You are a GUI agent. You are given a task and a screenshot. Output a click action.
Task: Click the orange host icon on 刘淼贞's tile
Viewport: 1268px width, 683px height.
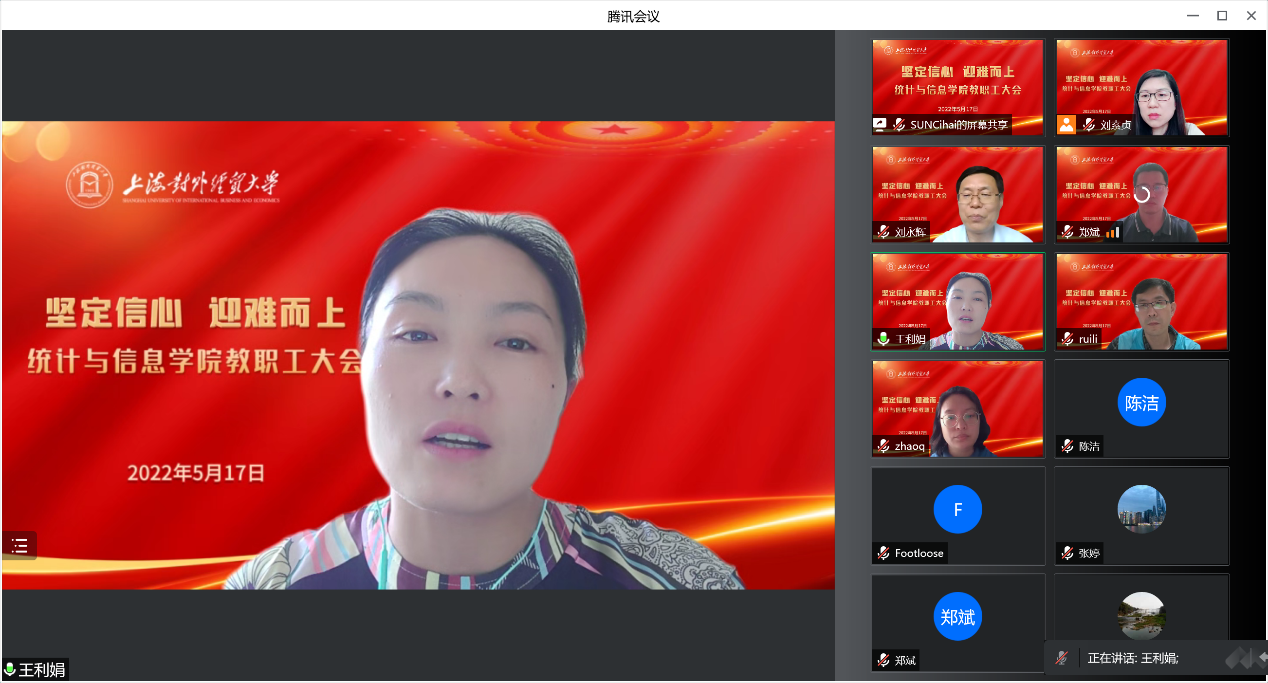point(1067,125)
